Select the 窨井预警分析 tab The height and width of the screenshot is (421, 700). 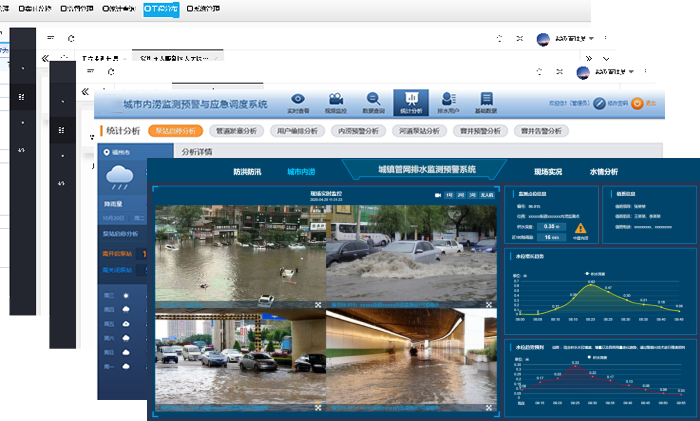tap(480, 131)
